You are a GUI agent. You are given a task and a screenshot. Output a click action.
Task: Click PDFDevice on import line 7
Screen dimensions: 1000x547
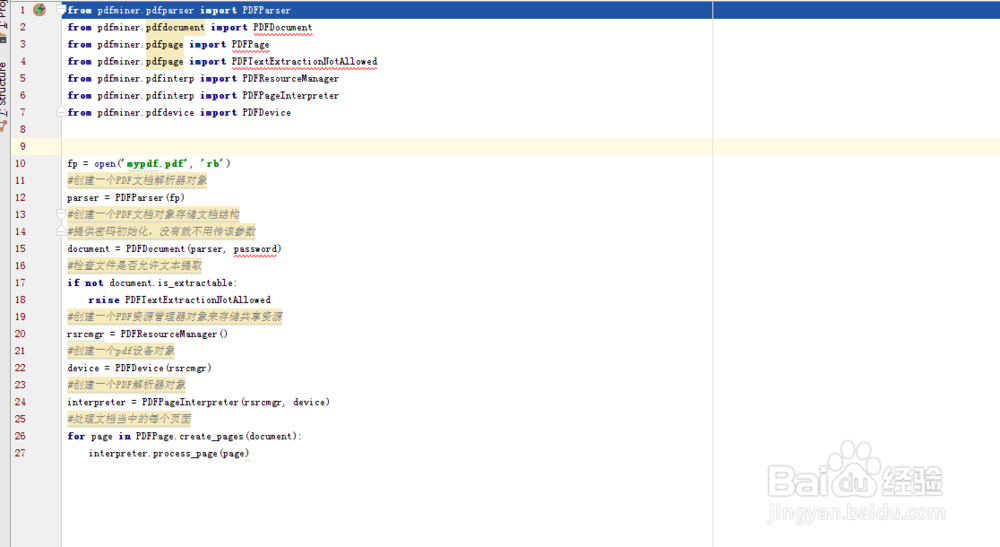click(266, 112)
